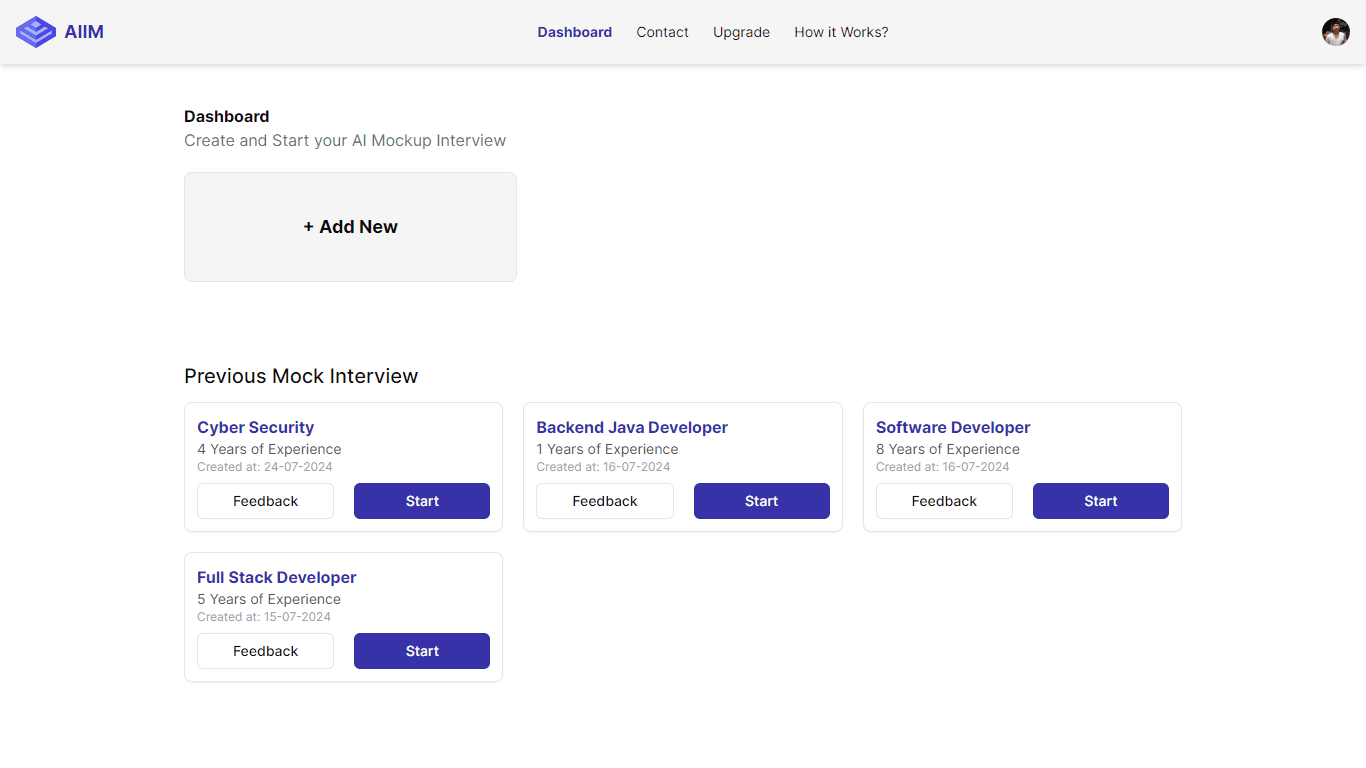View feedback for Backend Java Developer
This screenshot has width=1366, height=768.
[604, 501]
